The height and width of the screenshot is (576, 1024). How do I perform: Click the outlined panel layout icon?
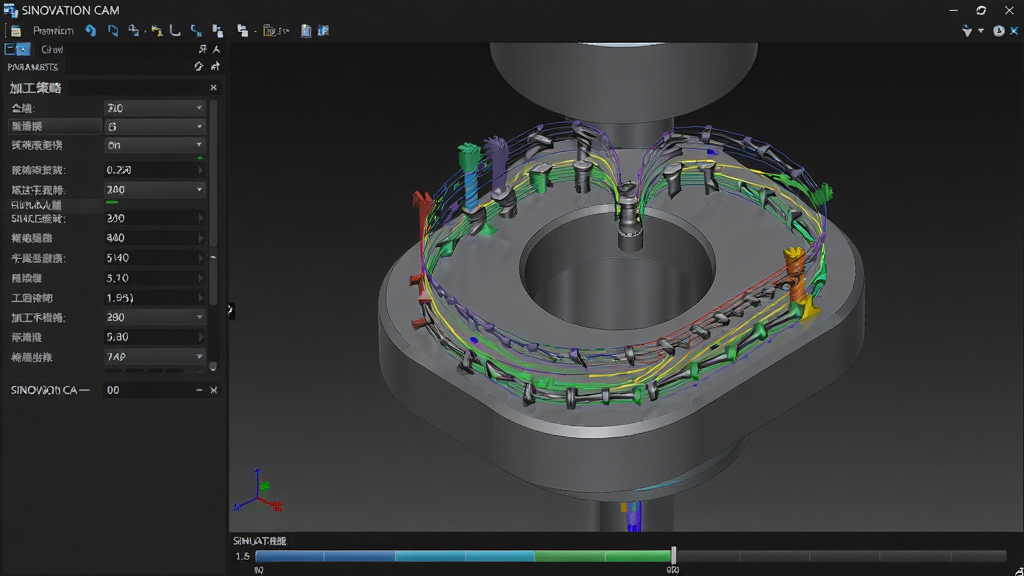click(x=10, y=49)
